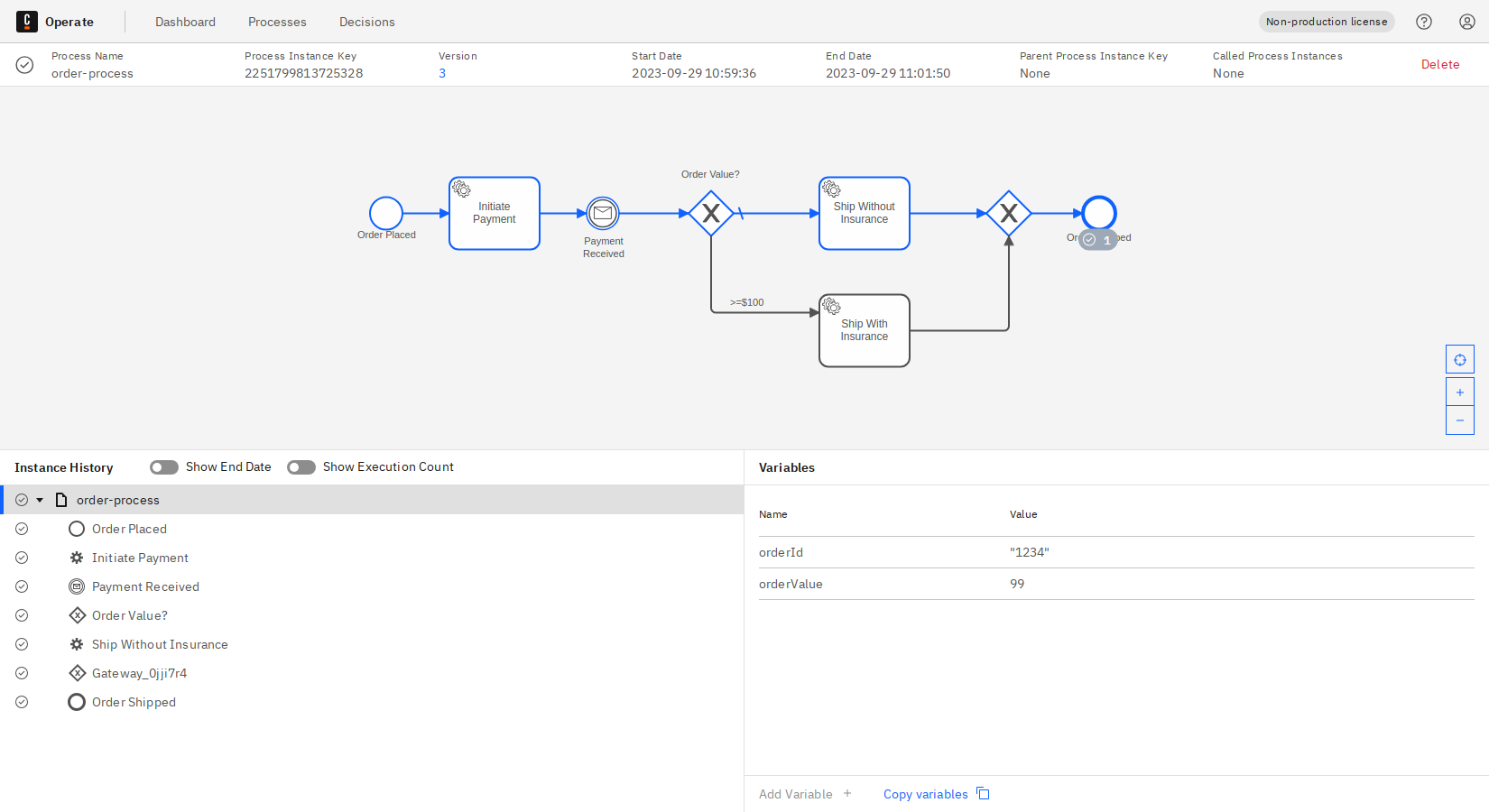This screenshot has width=1489, height=812.
Task: Open the user profile icon
Action: (x=1466, y=21)
